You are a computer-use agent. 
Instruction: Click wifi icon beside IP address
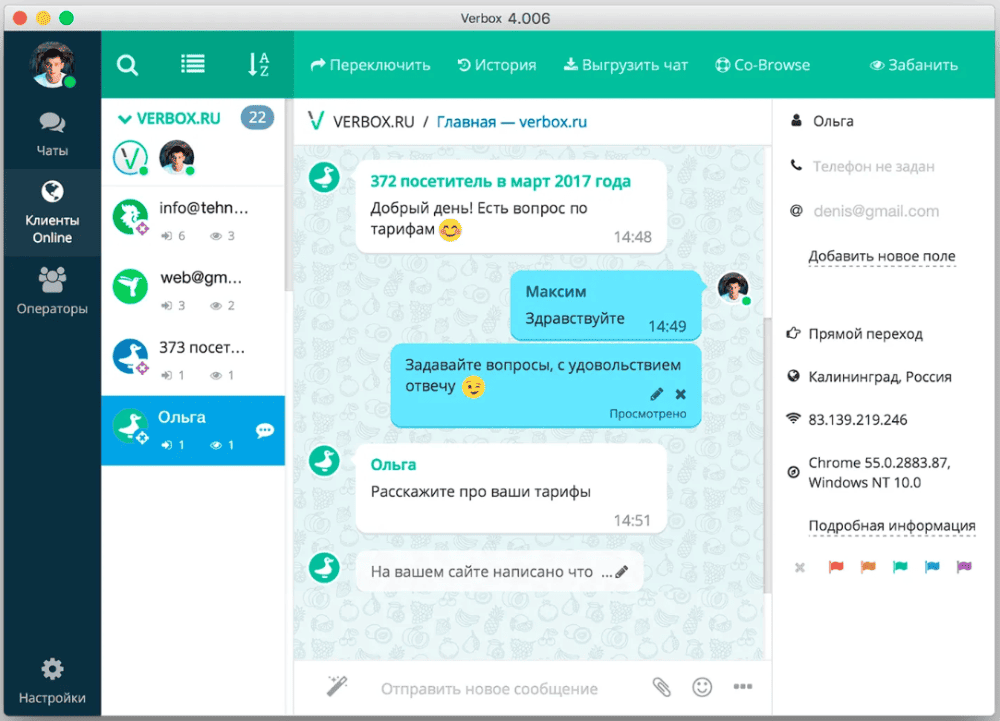(x=793, y=418)
